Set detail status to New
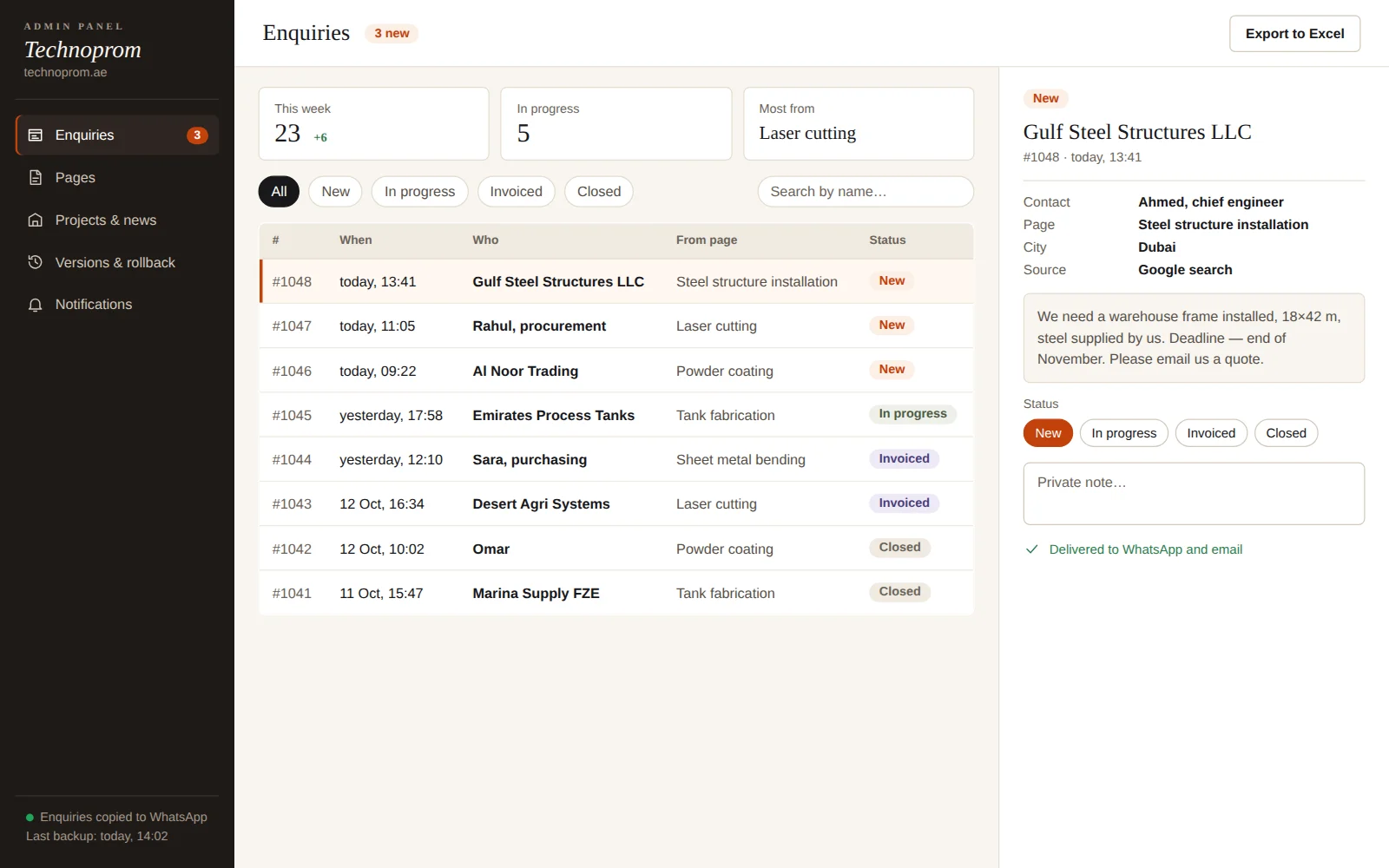Image resolution: width=1389 pixels, height=868 pixels. pos(1048,433)
